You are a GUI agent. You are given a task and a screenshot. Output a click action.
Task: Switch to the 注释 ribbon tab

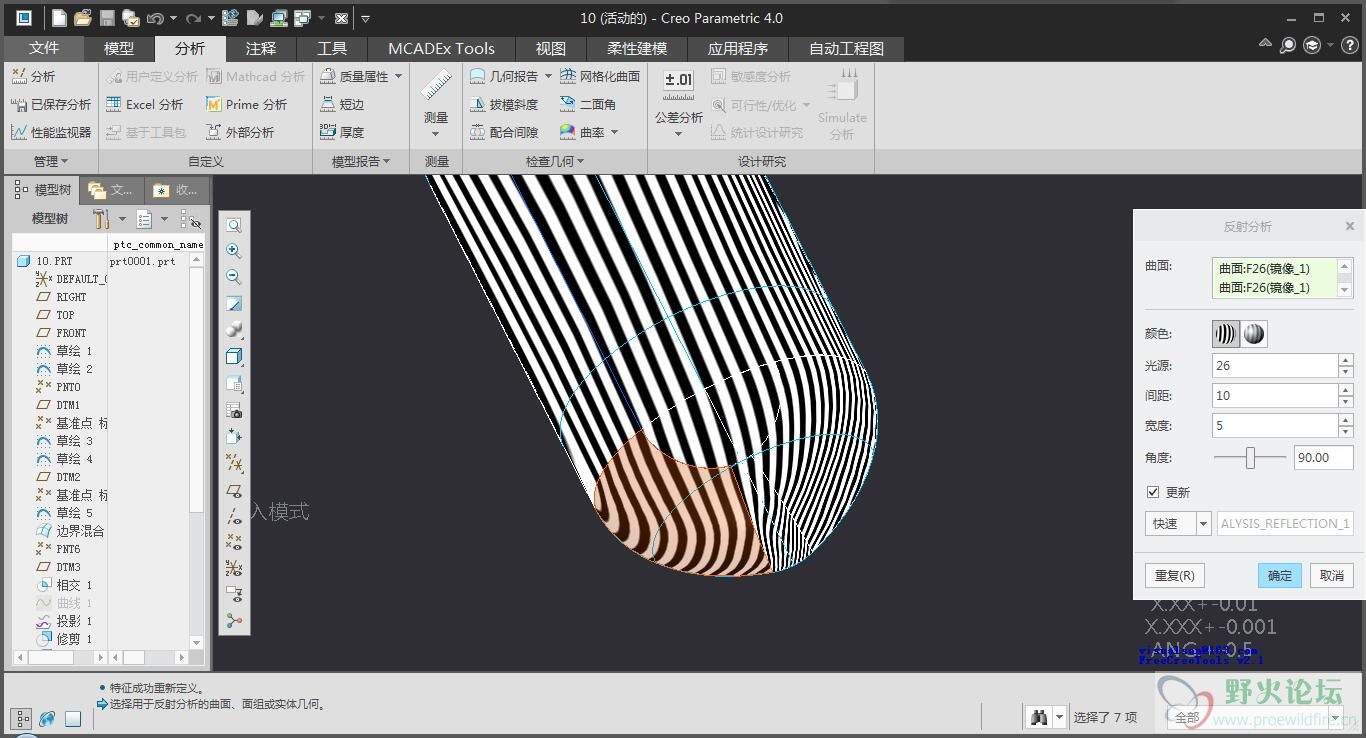tap(261, 48)
